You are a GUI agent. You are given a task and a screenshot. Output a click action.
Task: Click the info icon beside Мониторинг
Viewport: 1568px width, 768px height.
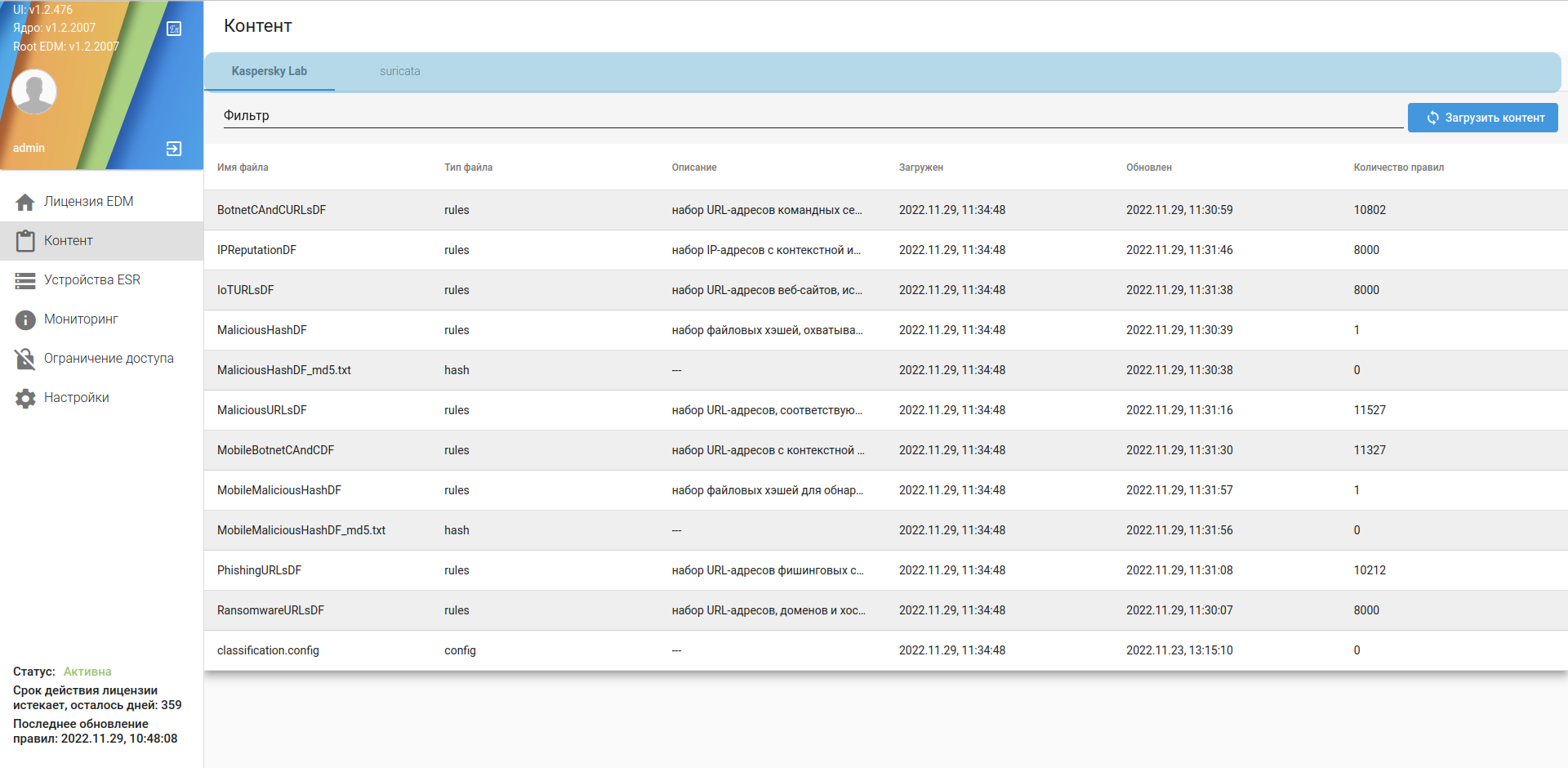[x=25, y=319]
